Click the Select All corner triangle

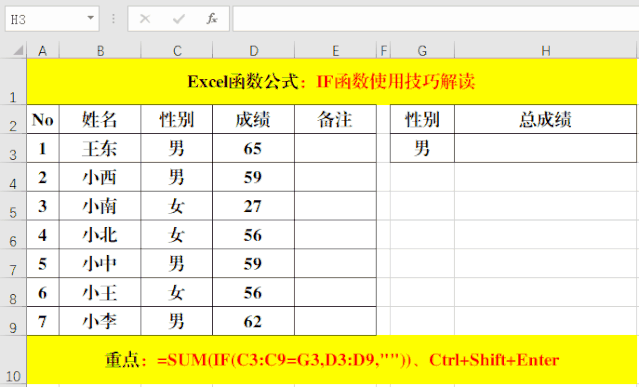tap(18, 51)
